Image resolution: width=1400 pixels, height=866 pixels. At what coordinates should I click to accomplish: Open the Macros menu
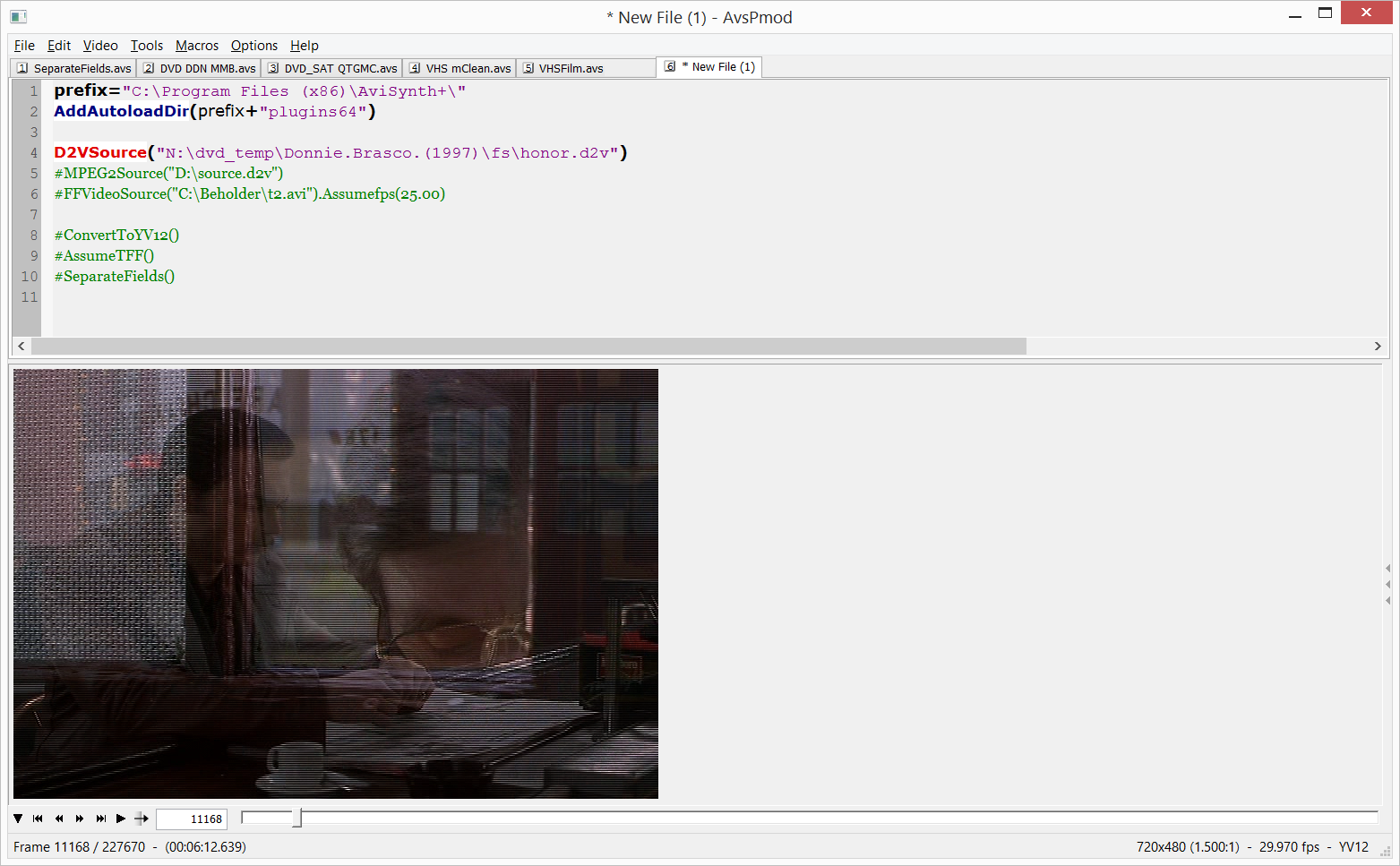(x=197, y=46)
